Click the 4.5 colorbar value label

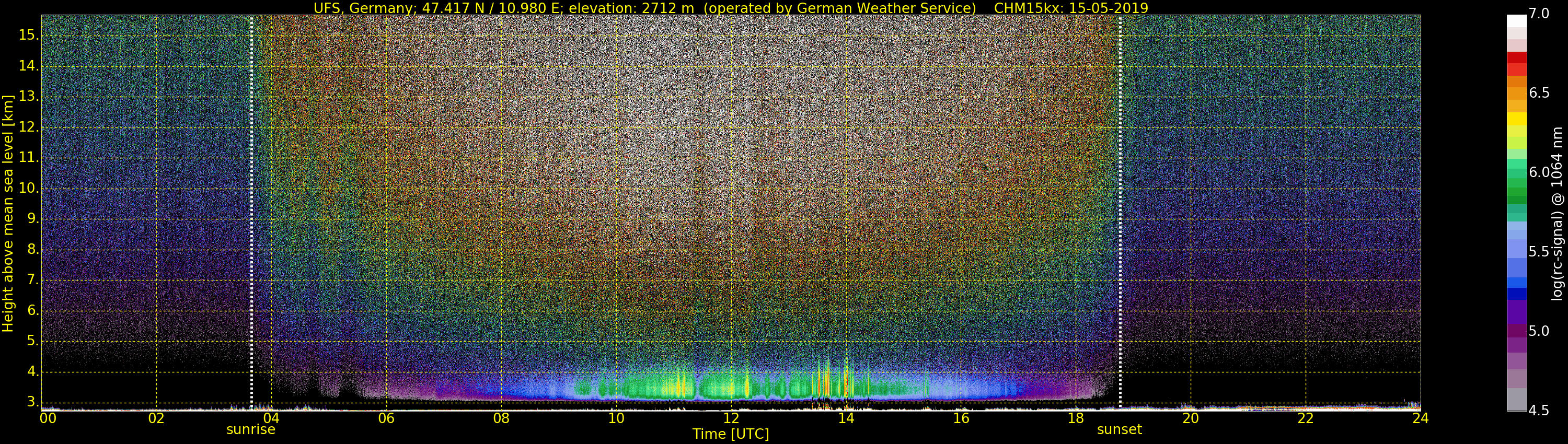click(1539, 411)
